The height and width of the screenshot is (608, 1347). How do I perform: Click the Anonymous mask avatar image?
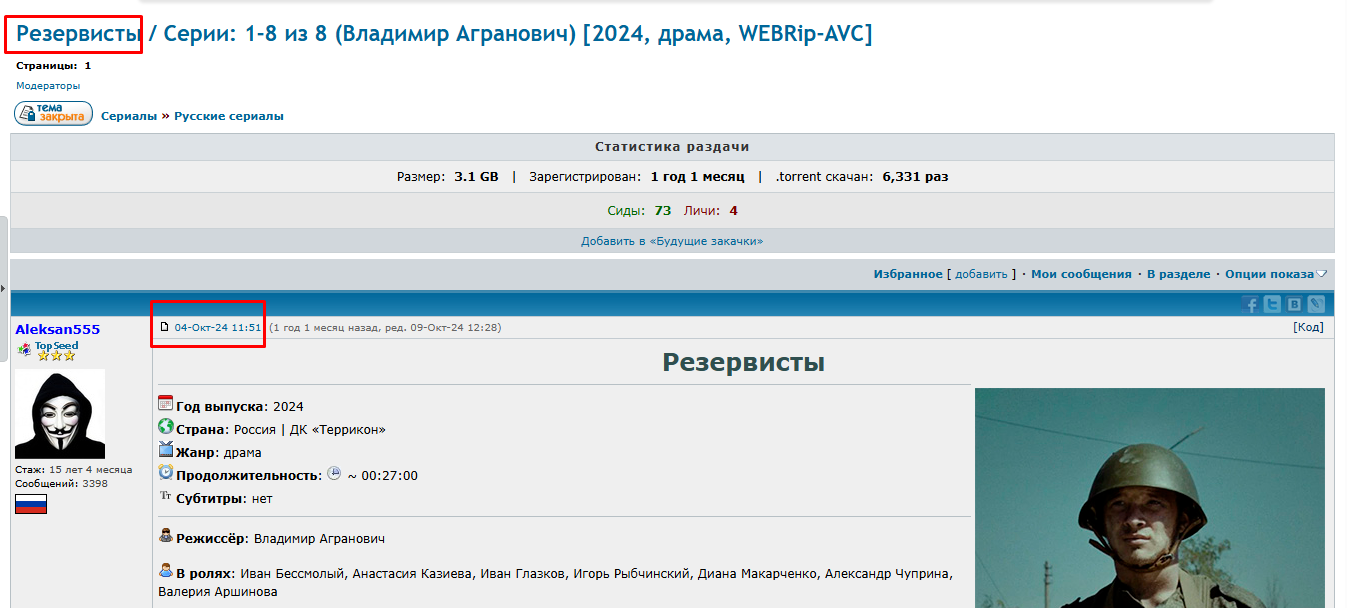pos(60,414)
